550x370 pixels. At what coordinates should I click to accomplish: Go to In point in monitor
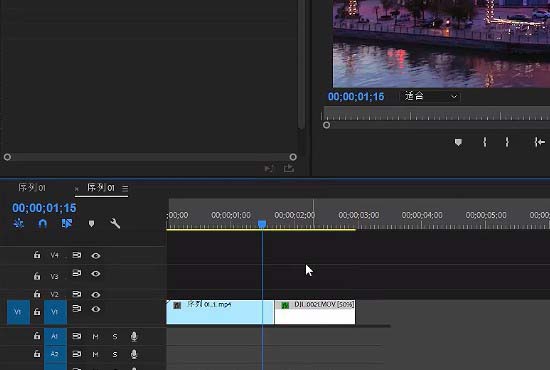[x=539, y=142]
